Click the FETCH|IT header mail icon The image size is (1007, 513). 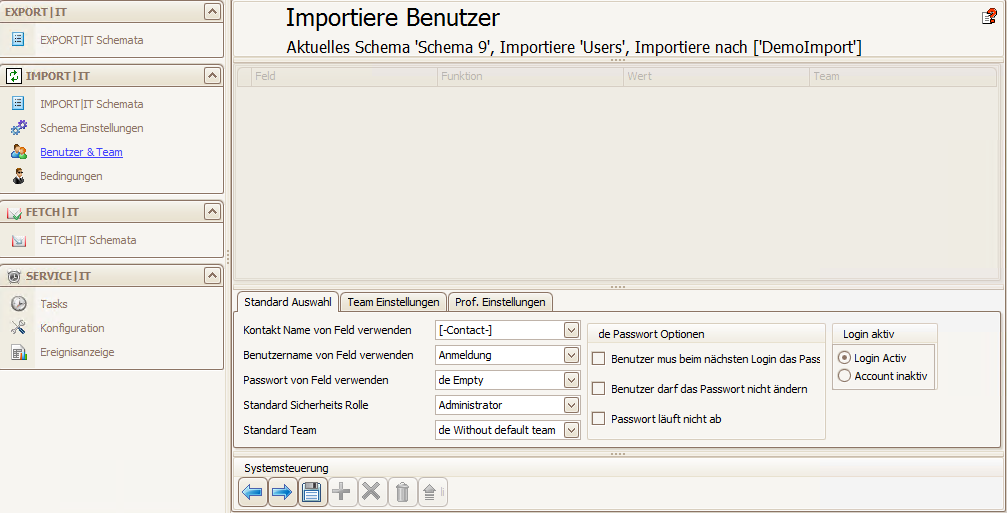13,213
